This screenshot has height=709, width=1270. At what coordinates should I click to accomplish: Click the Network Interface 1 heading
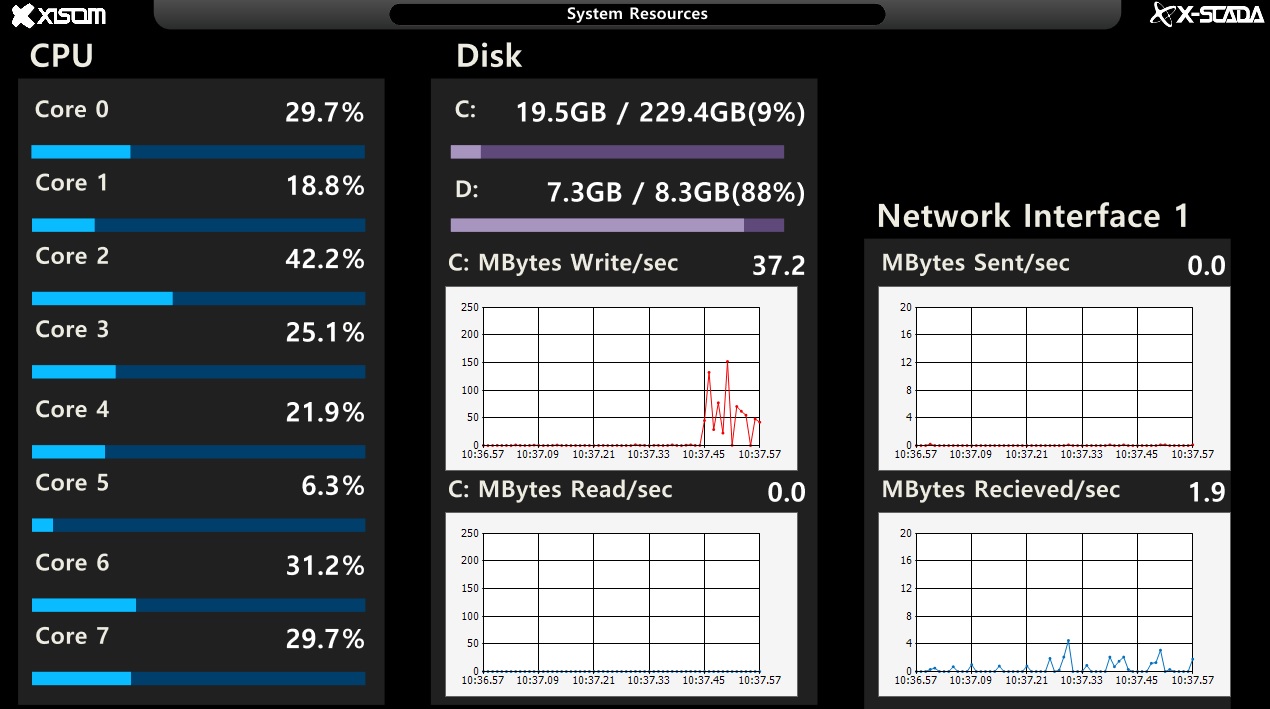coord(1033,216)
